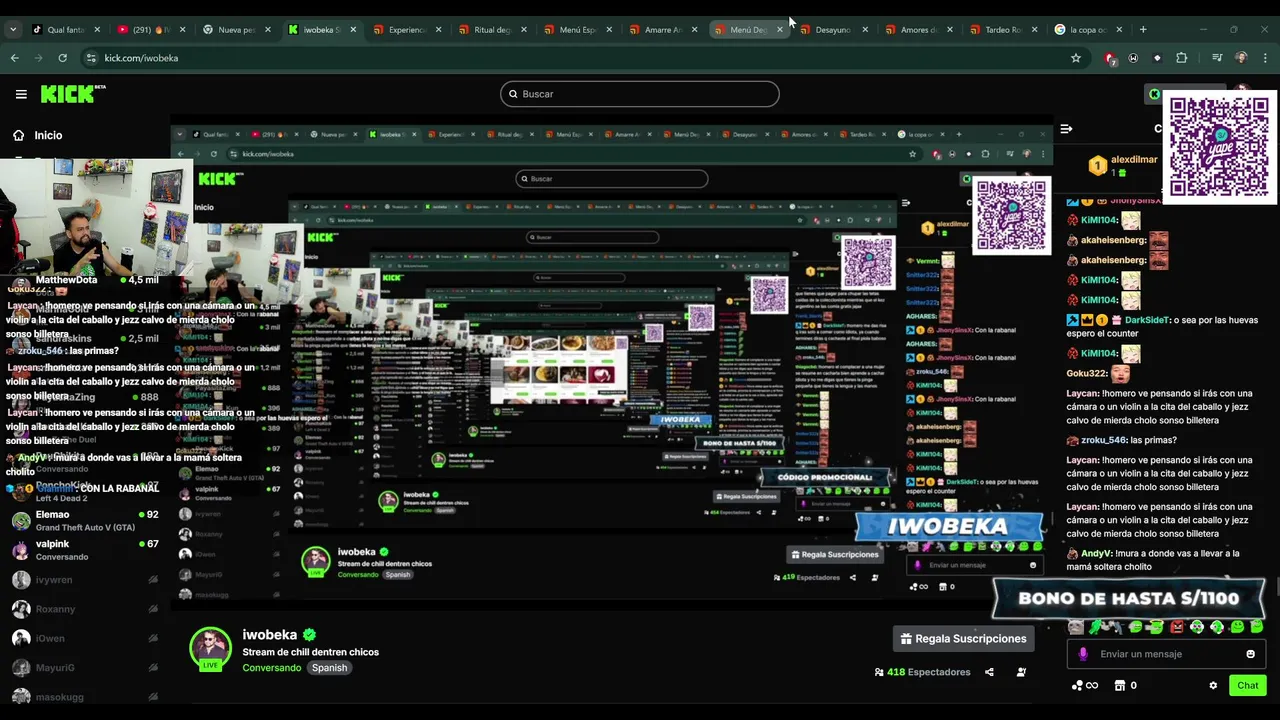Open the browser extensions puzzle icon
The image size is (1280, 720).
click(x=1181, y=58)
